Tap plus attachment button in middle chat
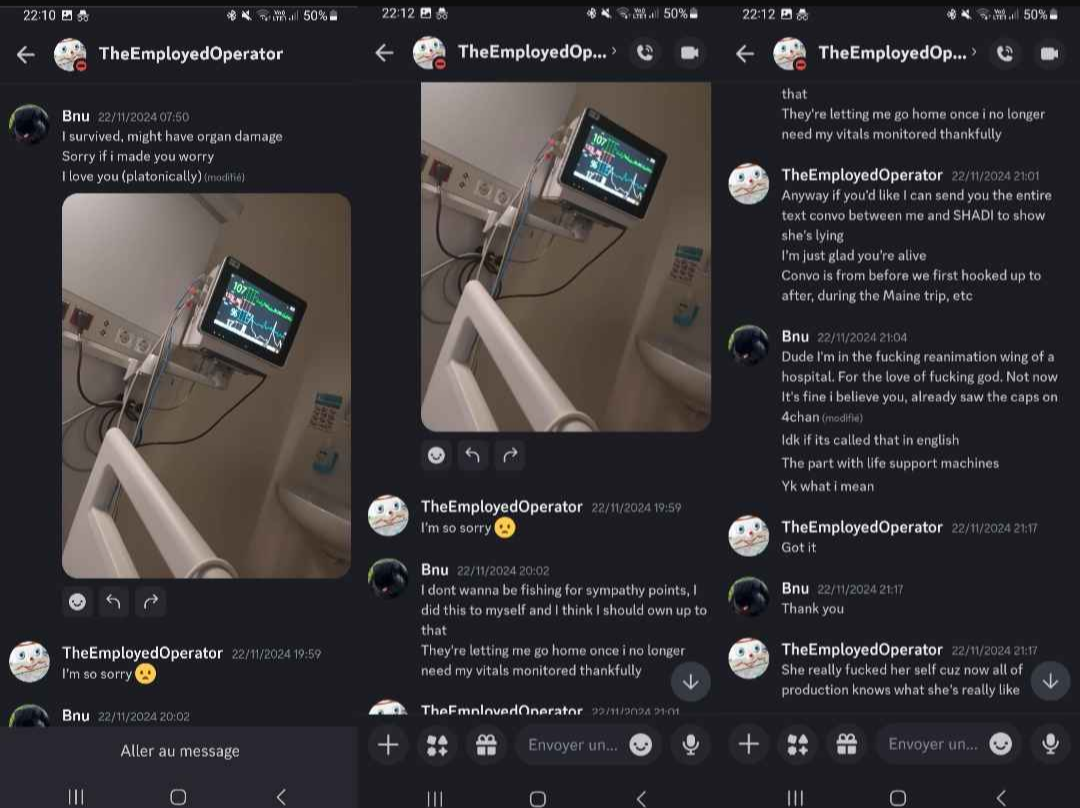1080x808 pixels. [388, 745]
